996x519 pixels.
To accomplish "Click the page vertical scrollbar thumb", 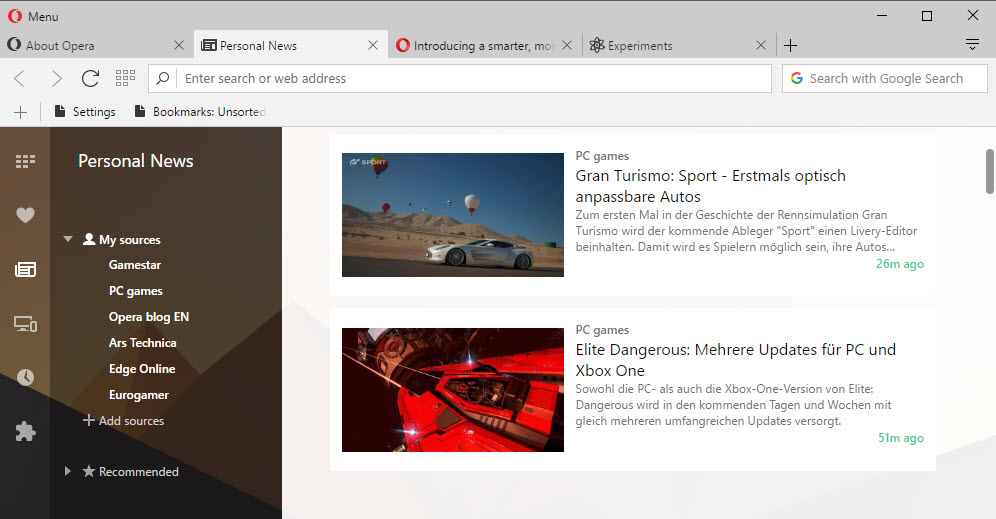I will coord(990,171).
